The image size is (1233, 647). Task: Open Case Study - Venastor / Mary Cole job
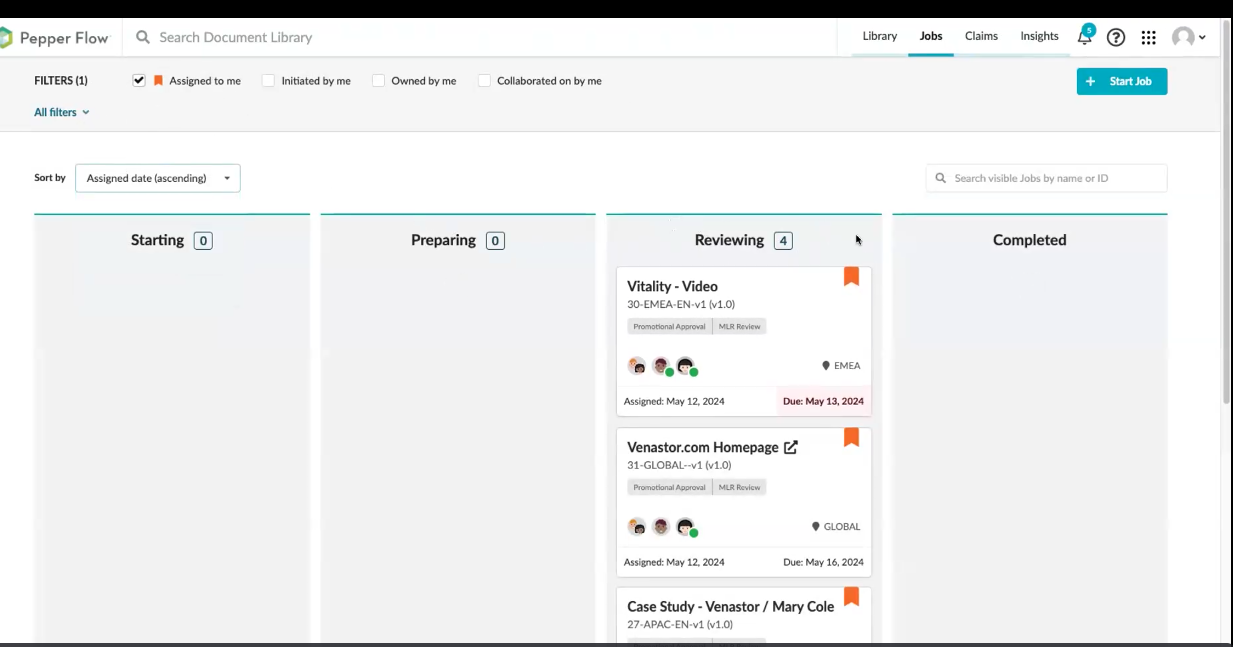(730, 606)
